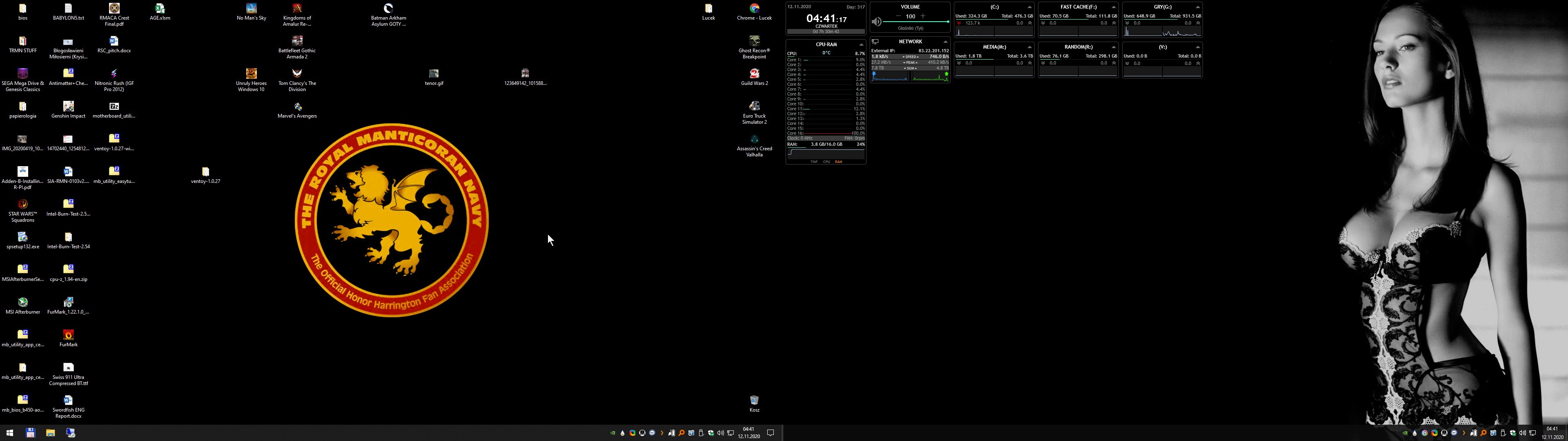Open MSI Afterburner desktop shortcut

click(x=22, y=303)
